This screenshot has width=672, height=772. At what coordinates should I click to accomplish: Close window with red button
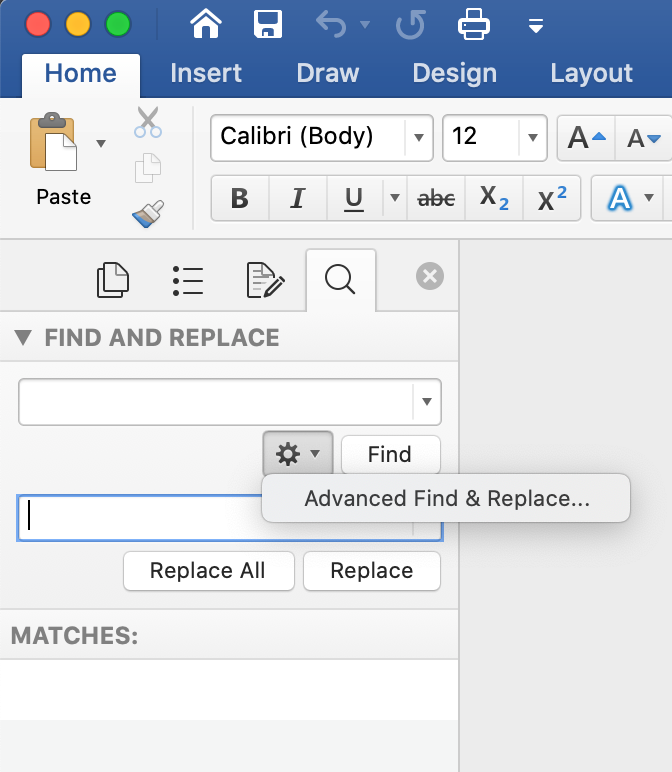(38, 25)
